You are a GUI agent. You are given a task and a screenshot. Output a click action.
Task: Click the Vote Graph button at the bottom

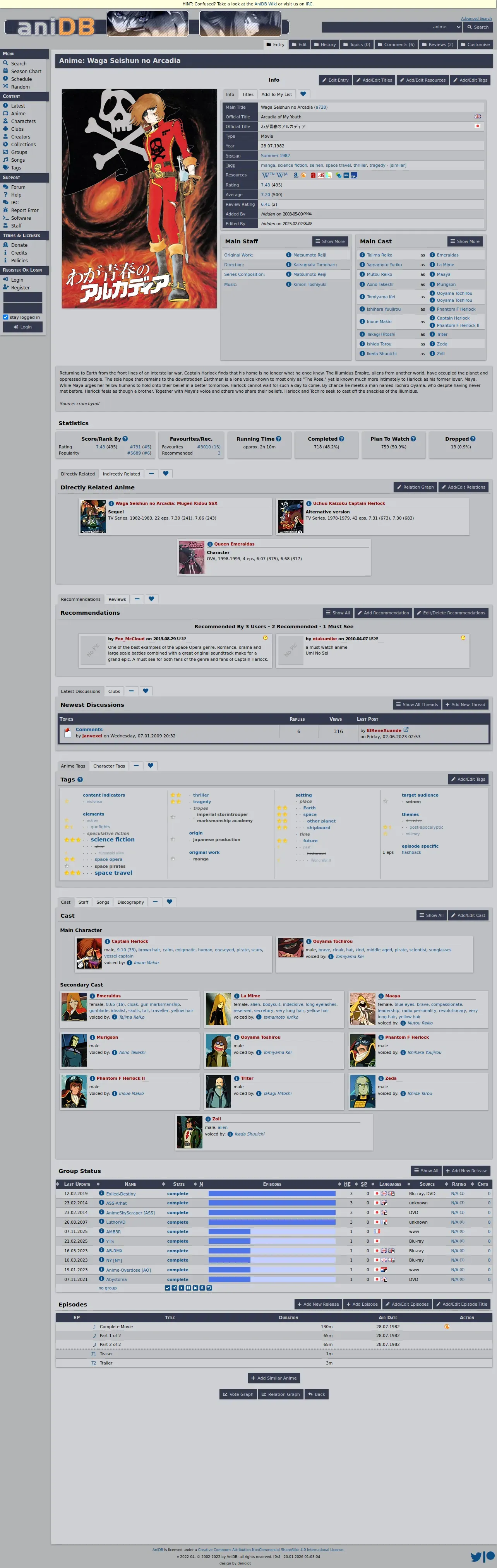click(238, 1394)
